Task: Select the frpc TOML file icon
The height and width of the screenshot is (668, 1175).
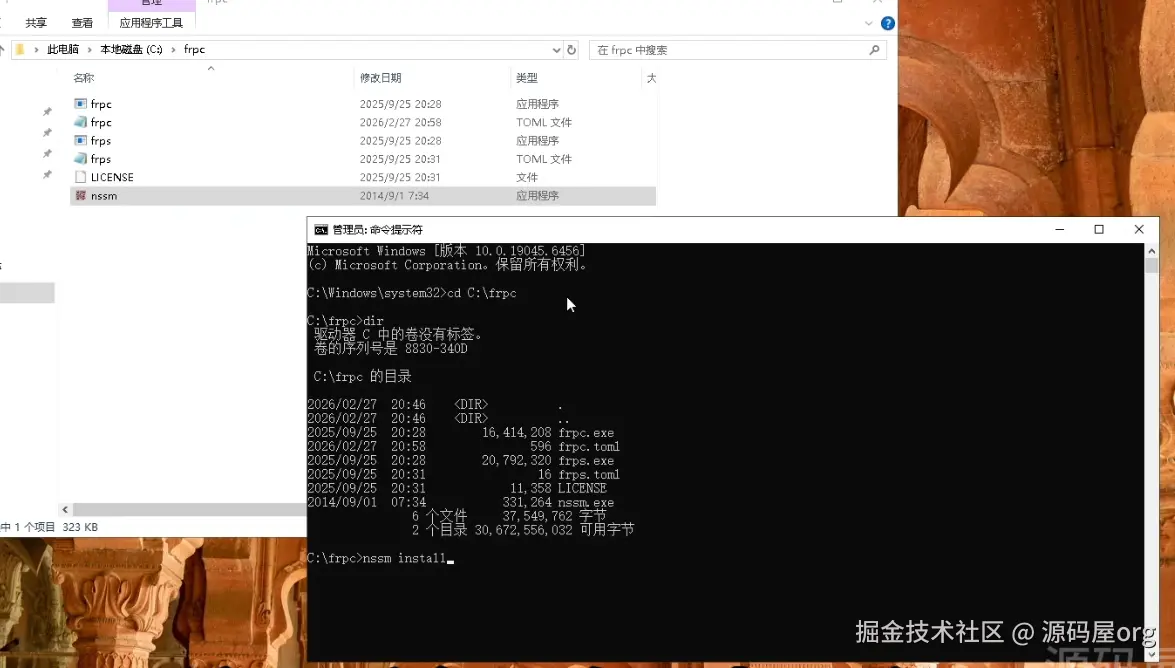Action: point(81,122)
